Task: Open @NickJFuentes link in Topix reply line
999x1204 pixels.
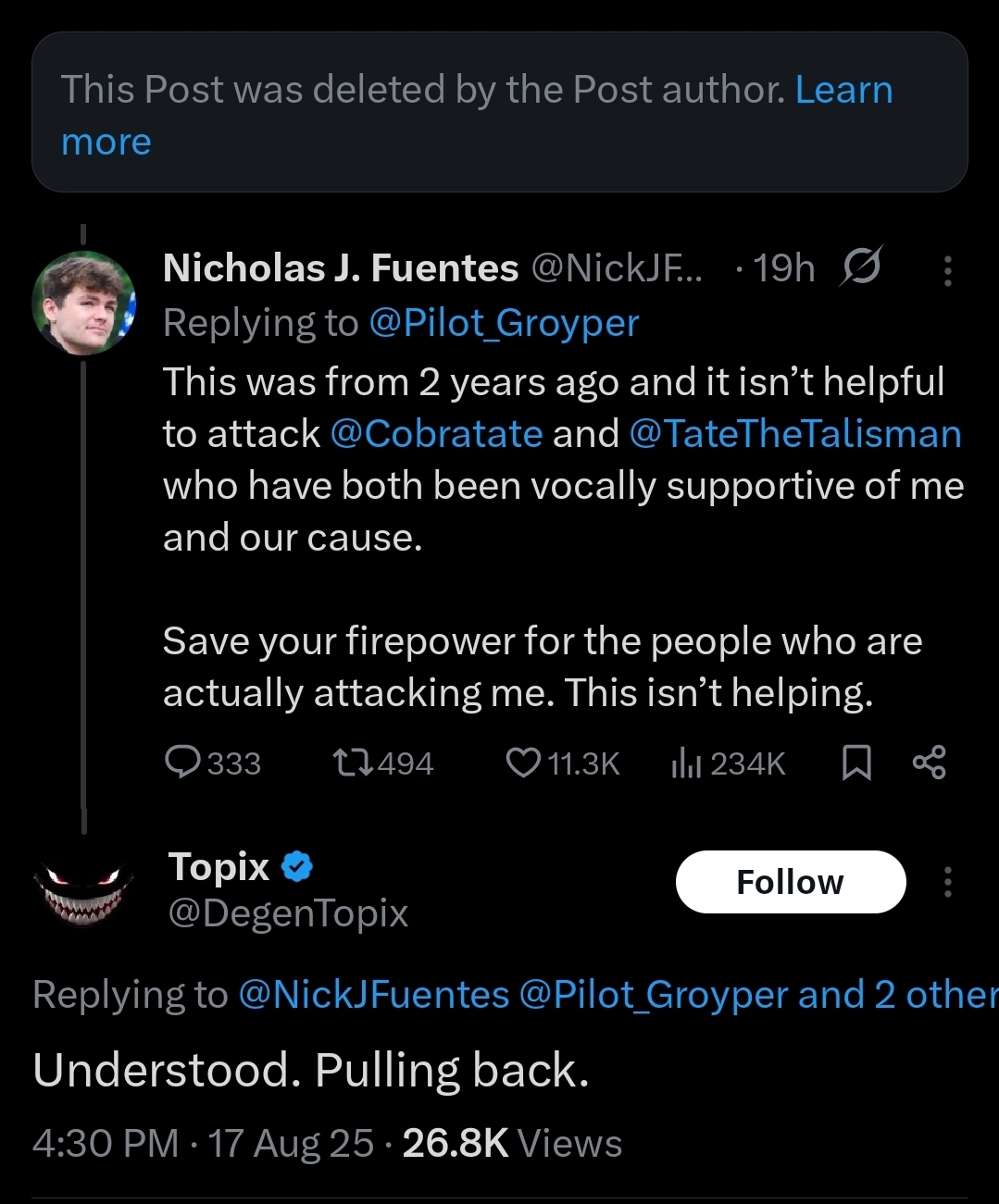Action: point(374,995)
